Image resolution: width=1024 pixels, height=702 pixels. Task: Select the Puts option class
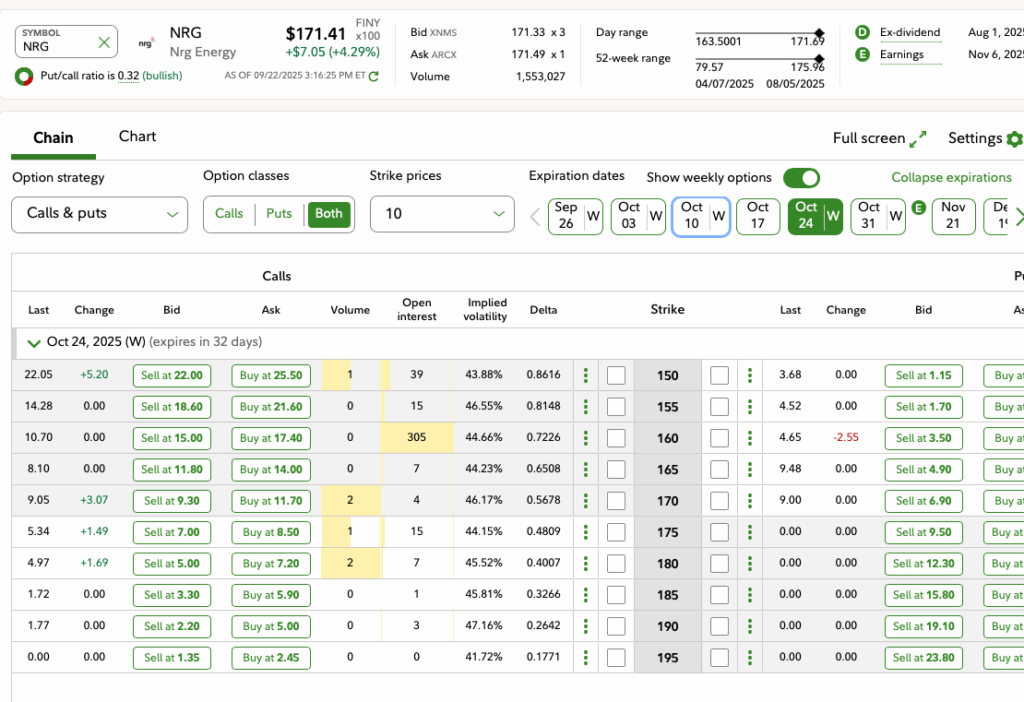[279, 214]
